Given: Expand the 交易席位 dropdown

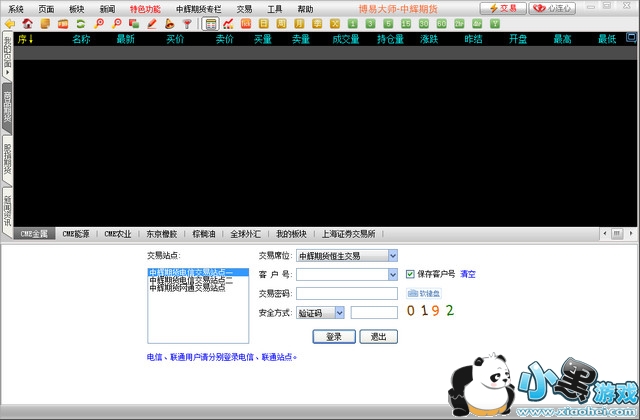Looking at the screenshot, I should coord(392,256).
